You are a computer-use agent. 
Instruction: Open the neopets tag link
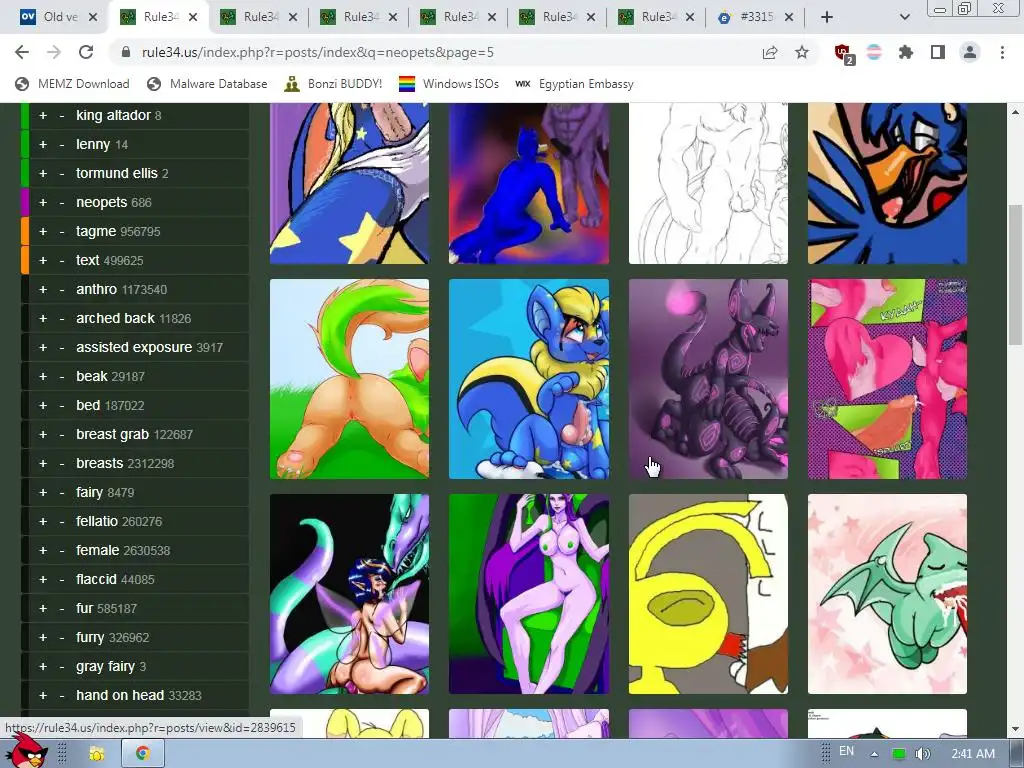101,202
